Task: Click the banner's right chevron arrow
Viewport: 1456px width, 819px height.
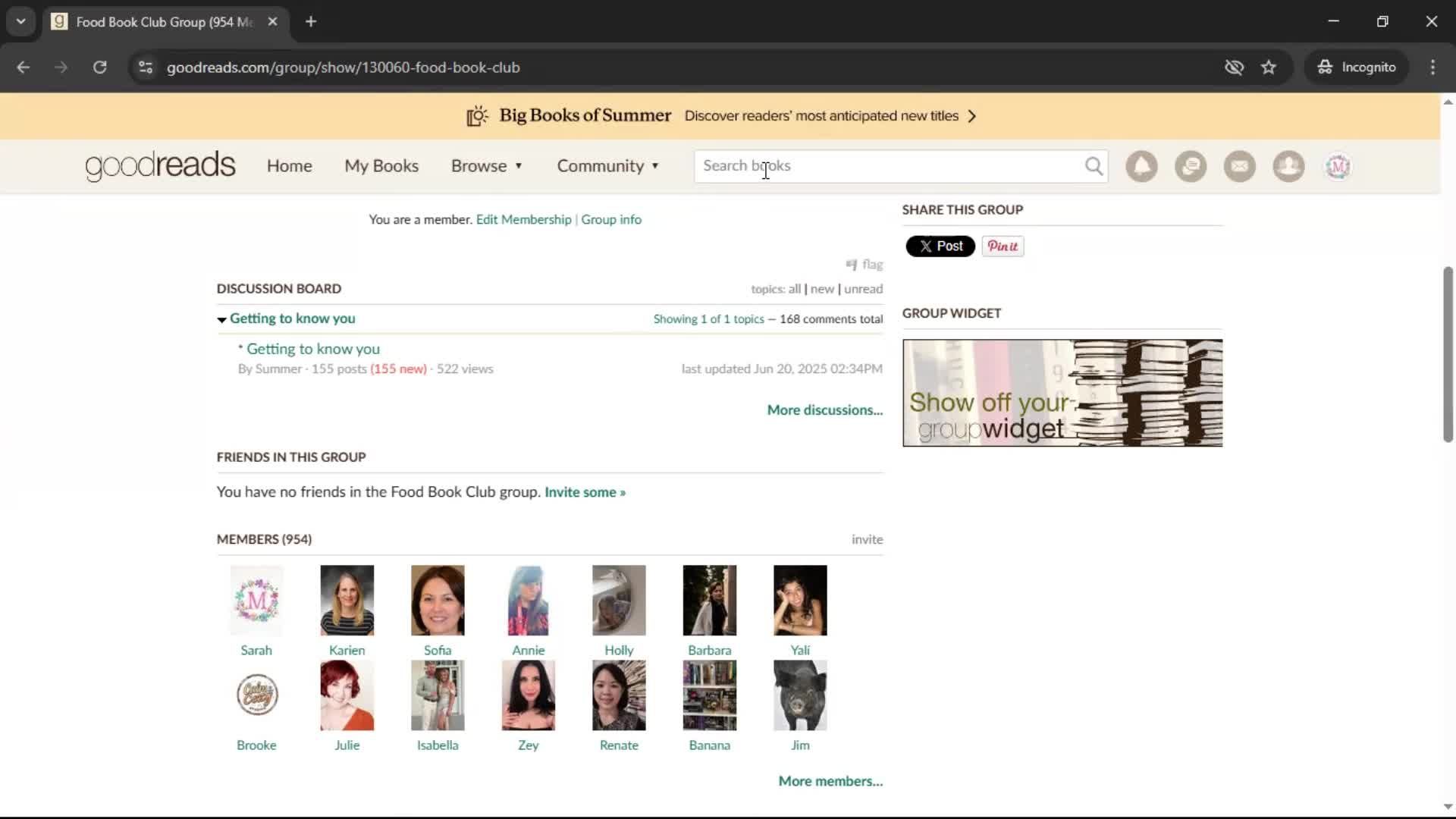Action: tap(972, 116)
